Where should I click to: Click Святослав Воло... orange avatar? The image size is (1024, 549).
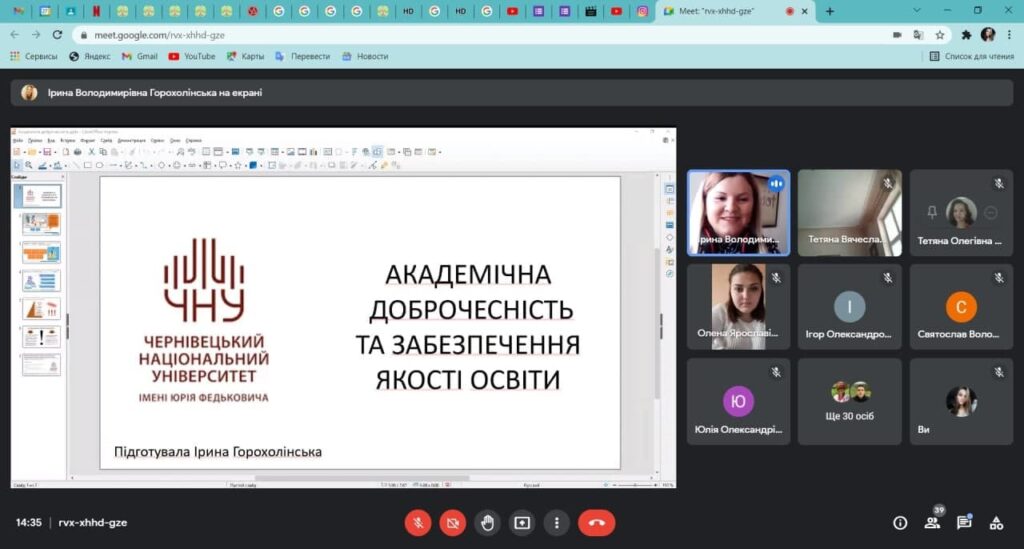[961, 307]
